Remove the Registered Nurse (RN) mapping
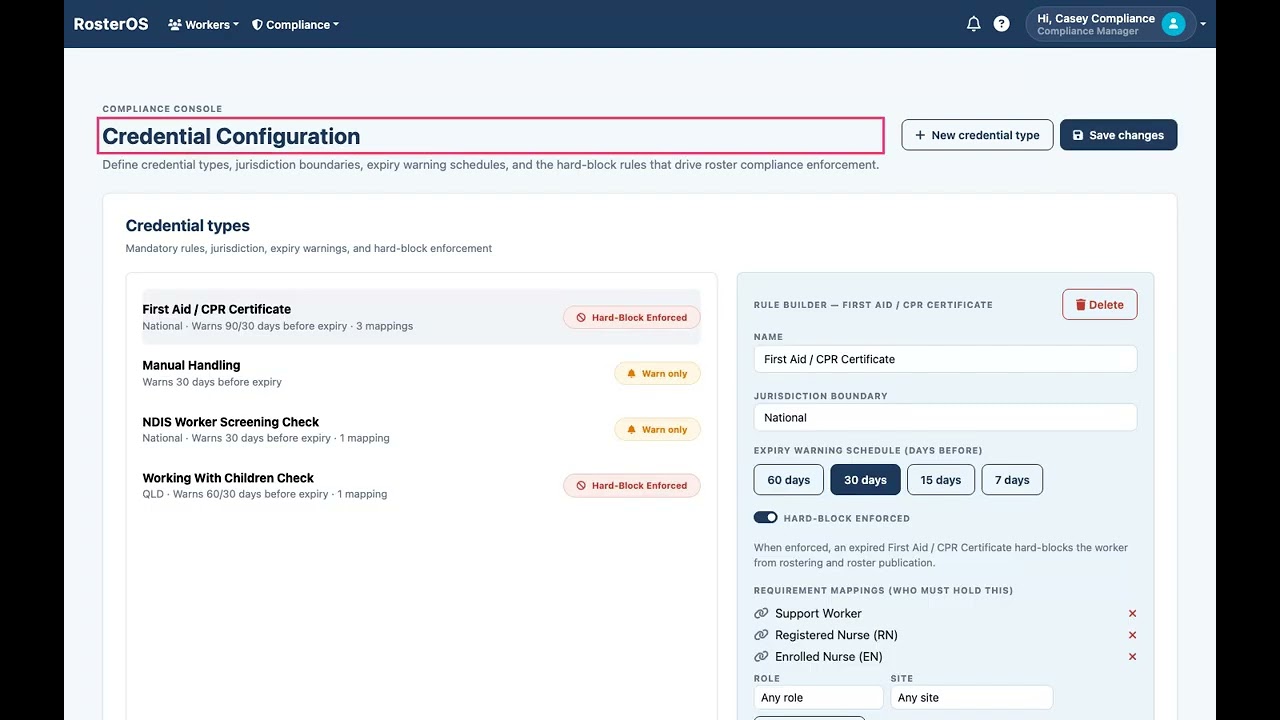The image size is (1280, 720). [1132, 635]
